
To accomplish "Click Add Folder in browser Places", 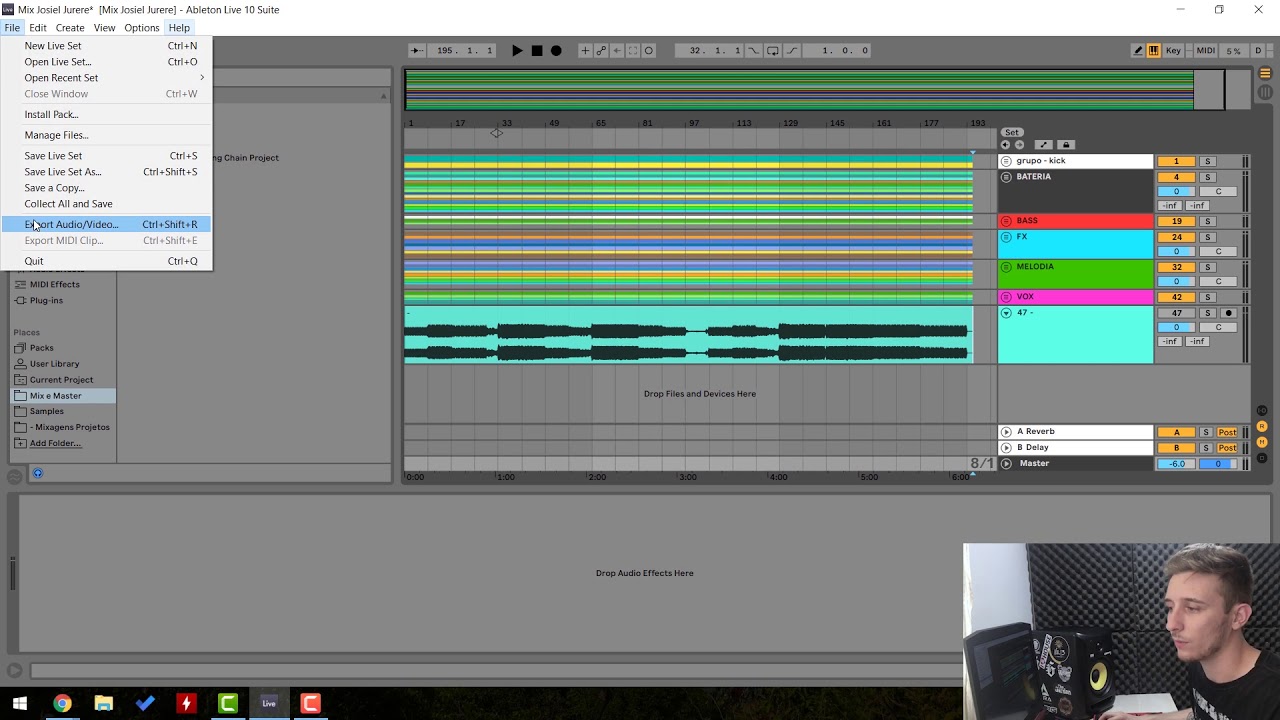I will pos(55,443).
